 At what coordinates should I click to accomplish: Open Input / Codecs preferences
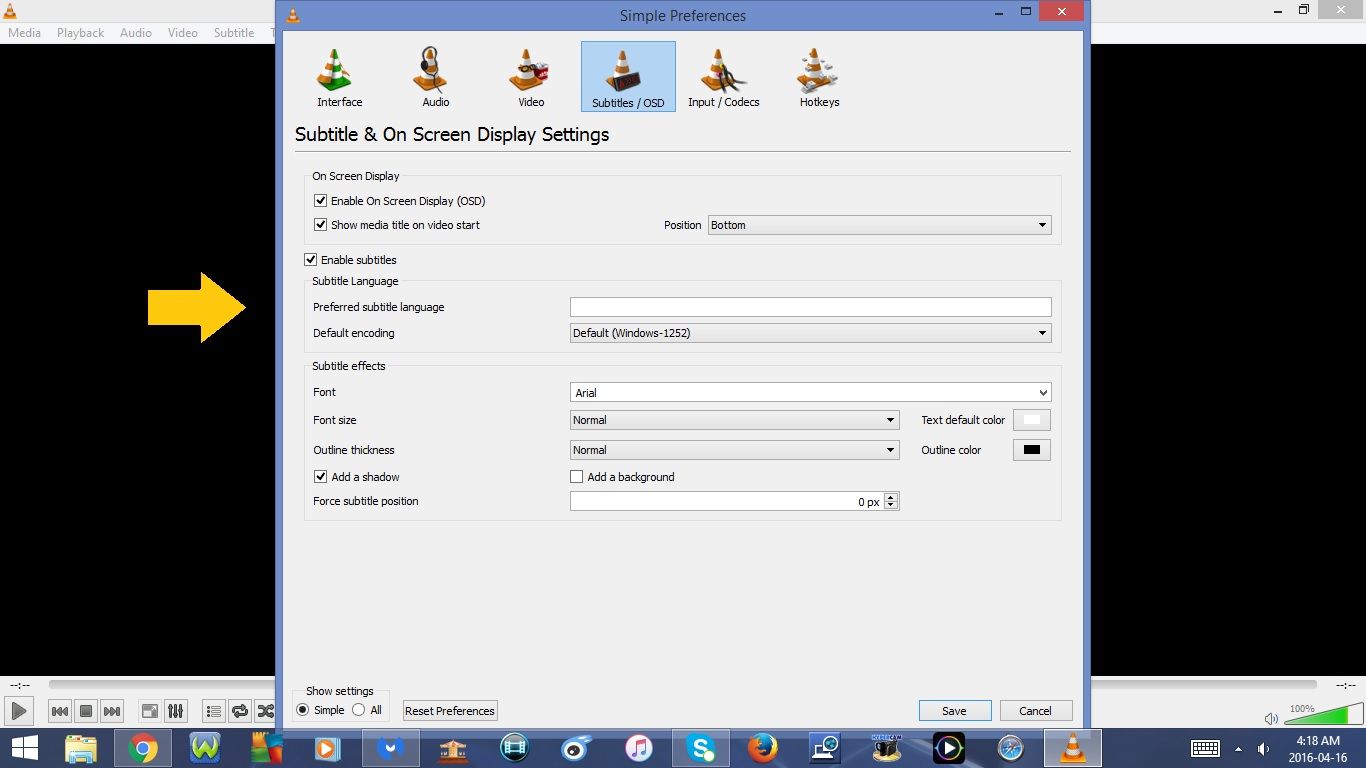point(723,75)
